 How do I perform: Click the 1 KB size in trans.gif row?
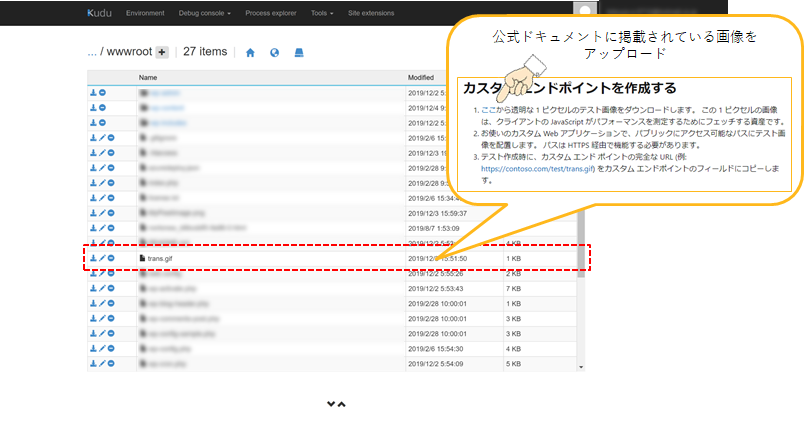coord(513,259)
